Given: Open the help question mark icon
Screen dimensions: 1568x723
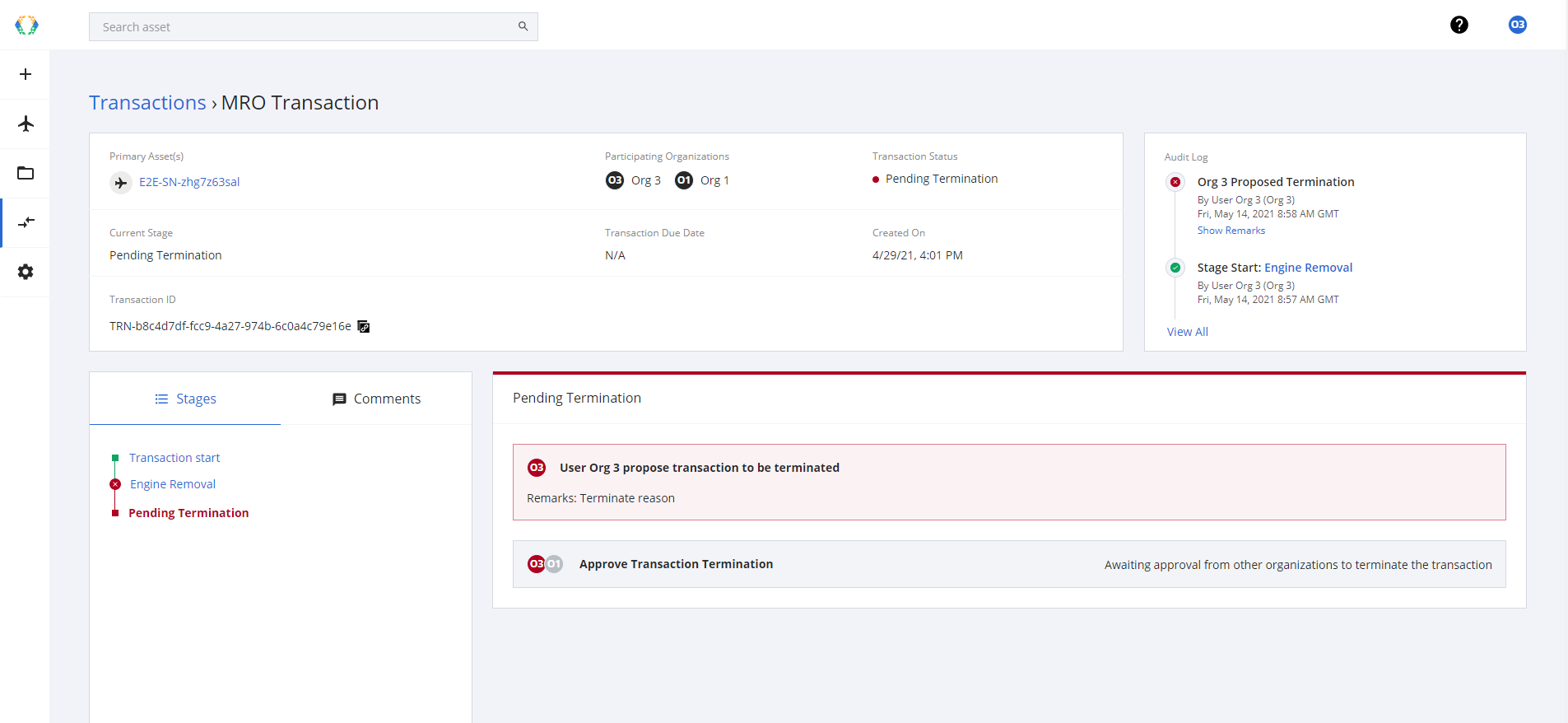Looking at the screenshot, I should point(1459,25).
